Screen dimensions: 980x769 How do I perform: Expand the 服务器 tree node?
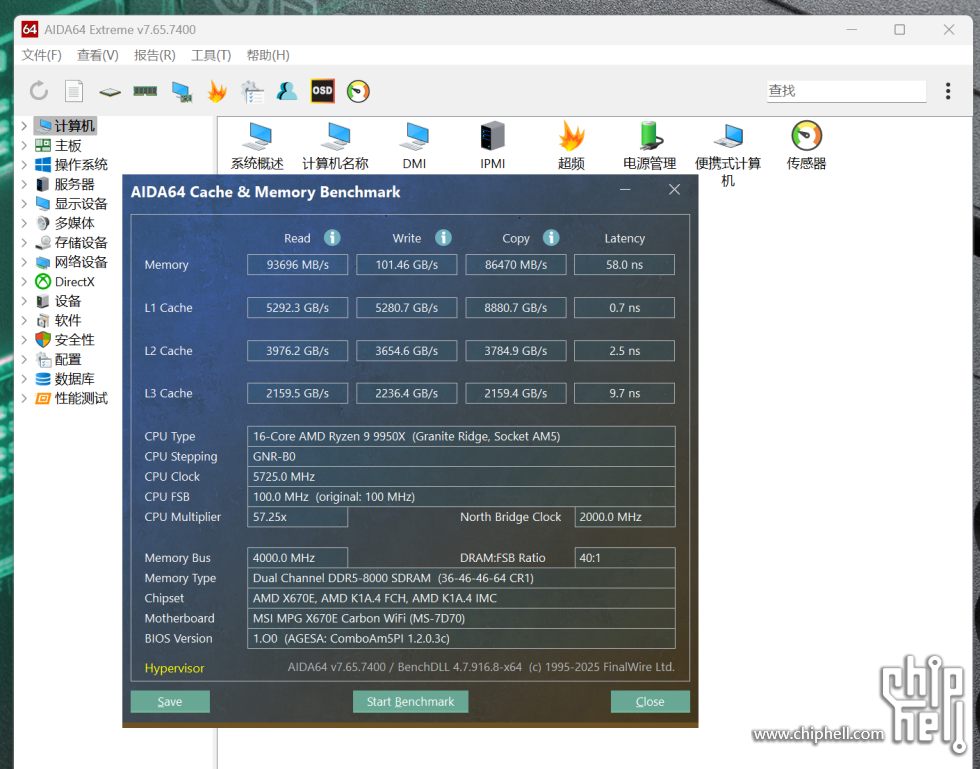point(24,184)
